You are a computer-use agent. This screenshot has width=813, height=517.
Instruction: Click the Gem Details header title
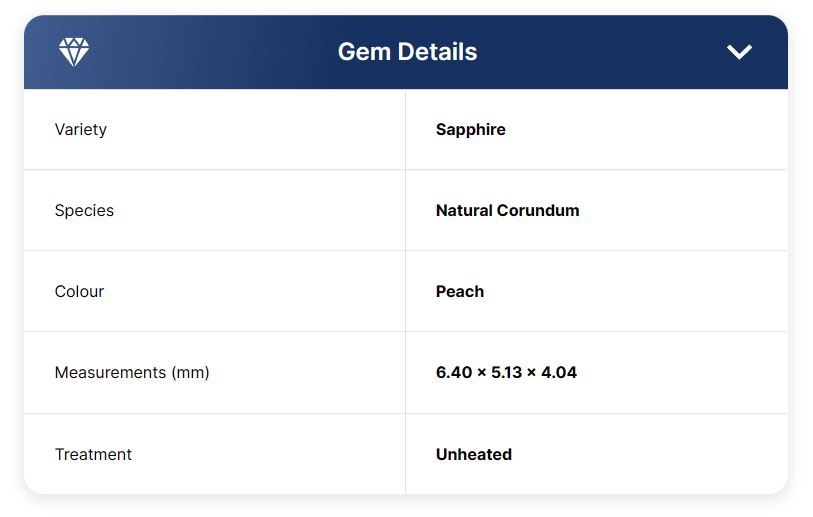408,52
